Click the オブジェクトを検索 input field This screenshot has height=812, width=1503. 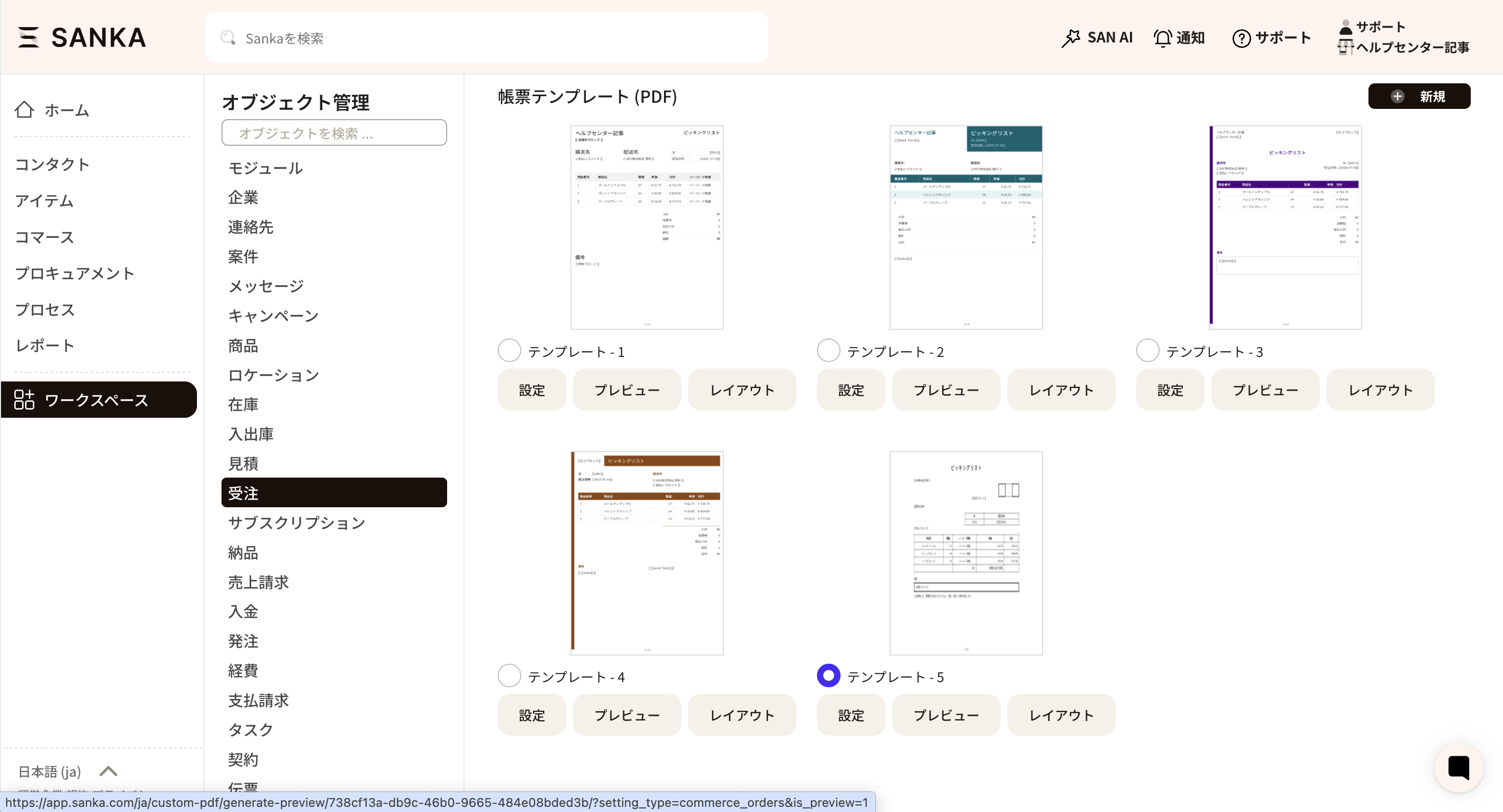334,133
